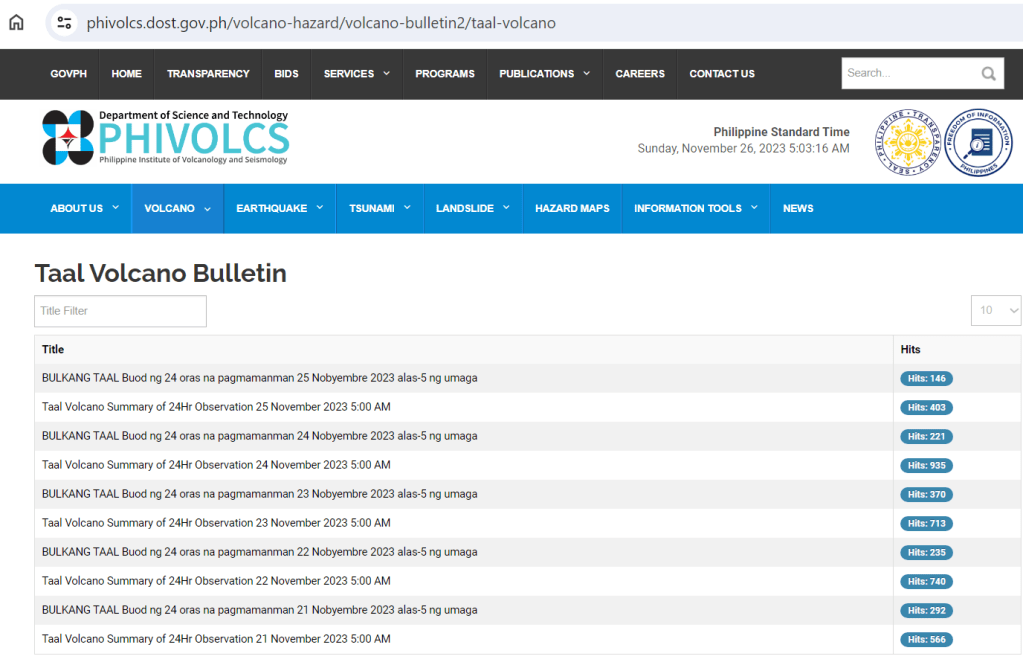Click the Hits: 146 badge
Viewport: 1023px width, 662px height.
pos(926,379)
